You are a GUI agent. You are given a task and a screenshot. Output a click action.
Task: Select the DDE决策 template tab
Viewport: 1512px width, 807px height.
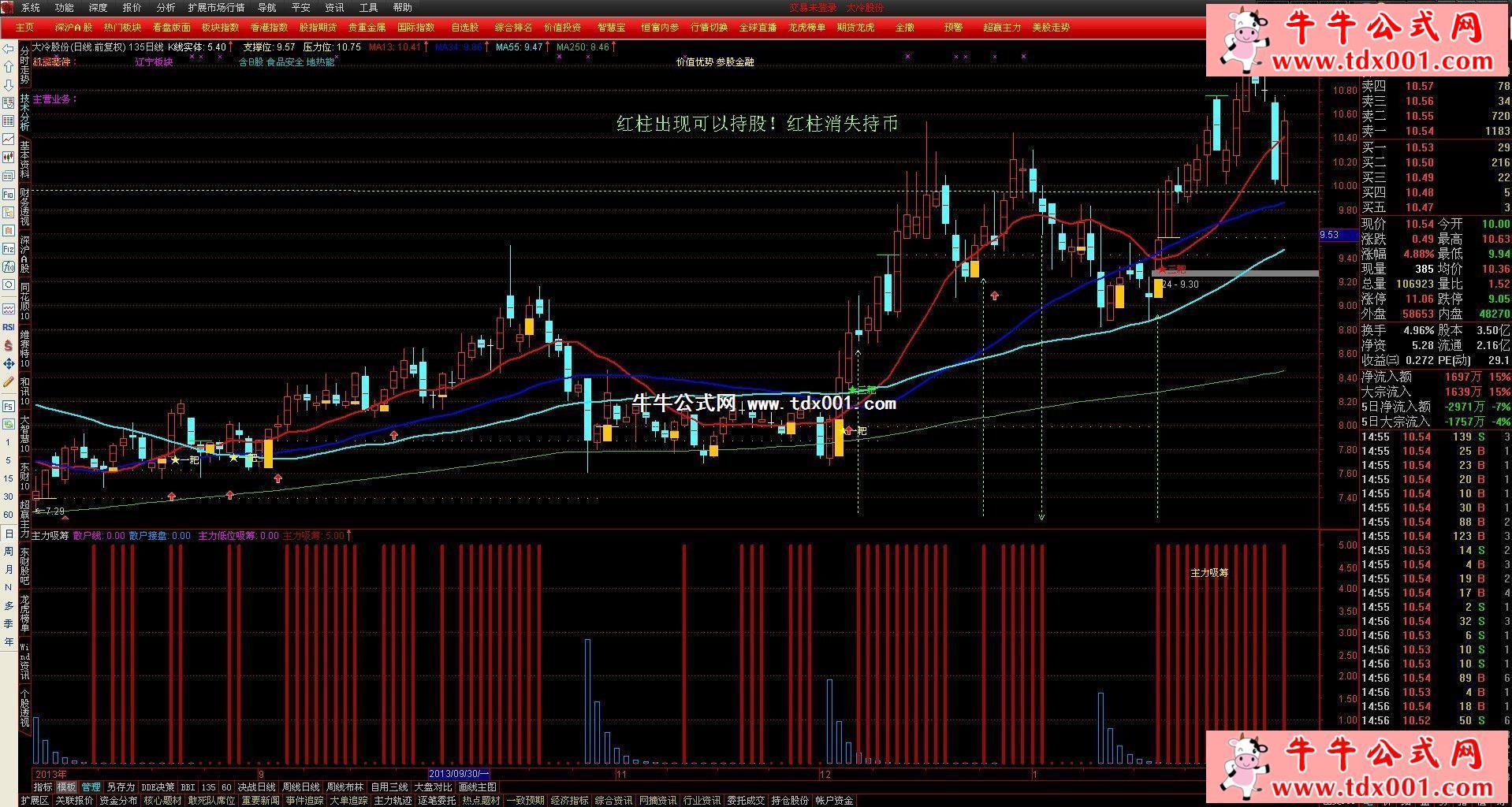(x=158, y=787)
